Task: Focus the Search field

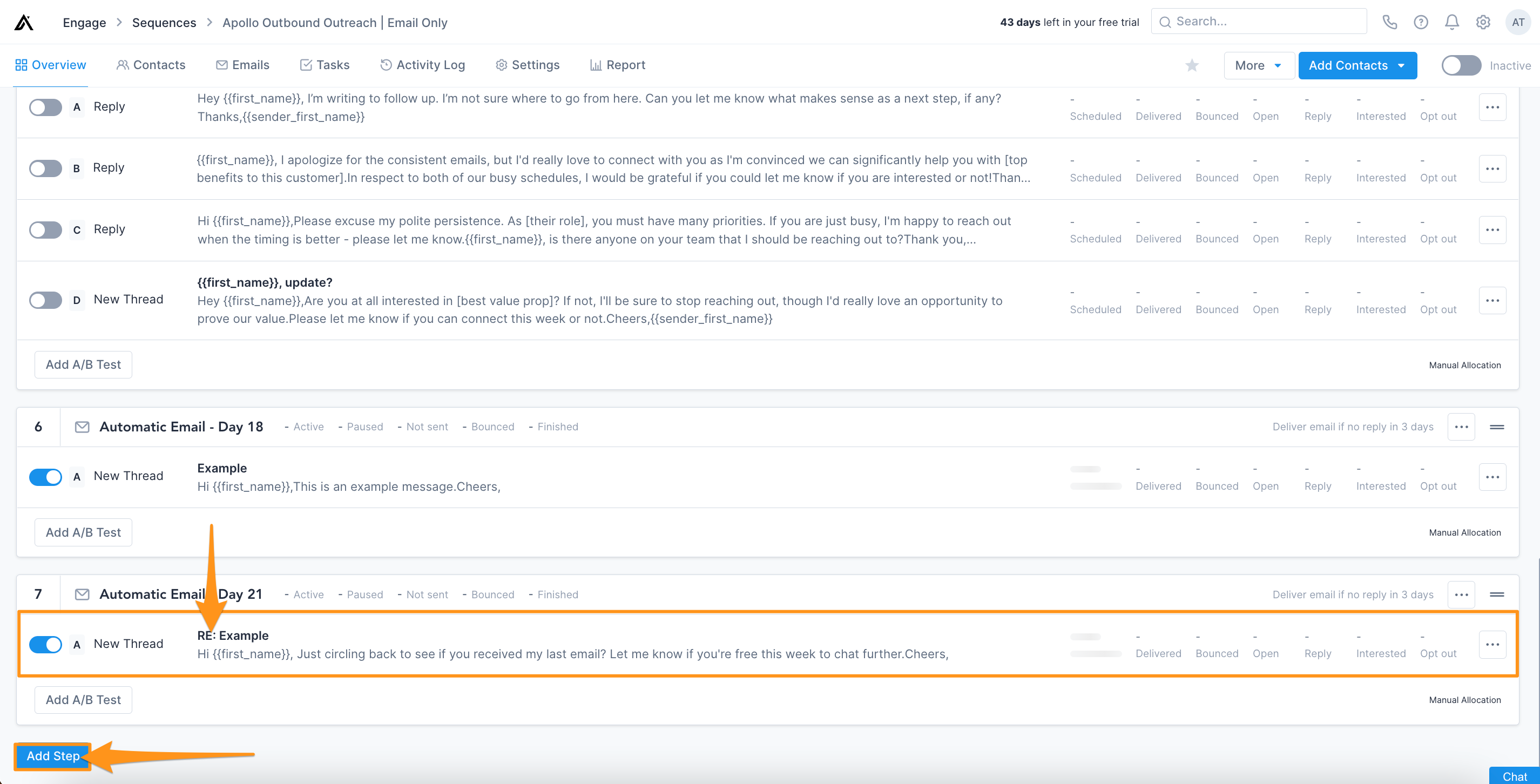Action: coord(1259,22)
